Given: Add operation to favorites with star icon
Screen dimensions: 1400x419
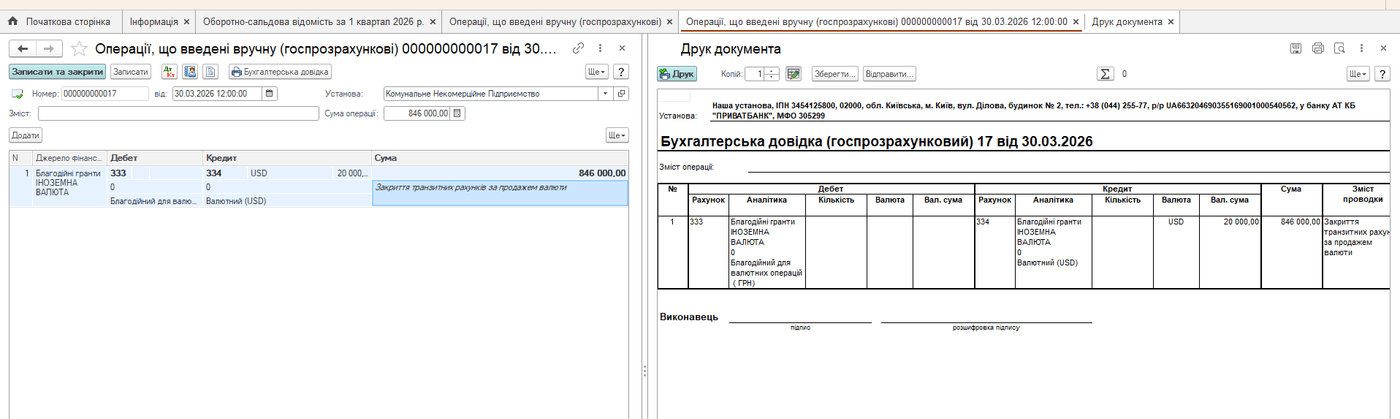Looking at the screenshot, I should tap(79, 48).
